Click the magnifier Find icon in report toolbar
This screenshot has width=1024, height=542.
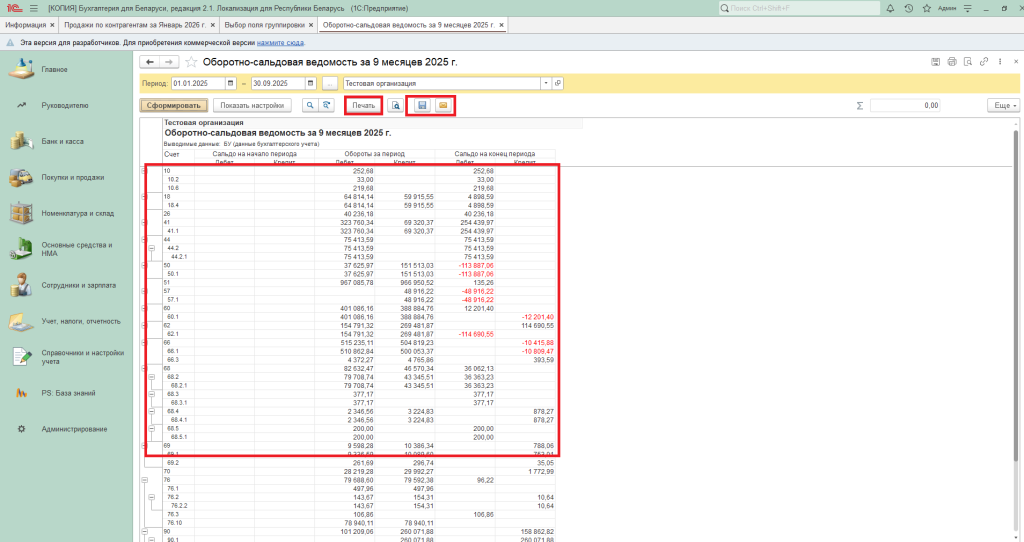309,105
